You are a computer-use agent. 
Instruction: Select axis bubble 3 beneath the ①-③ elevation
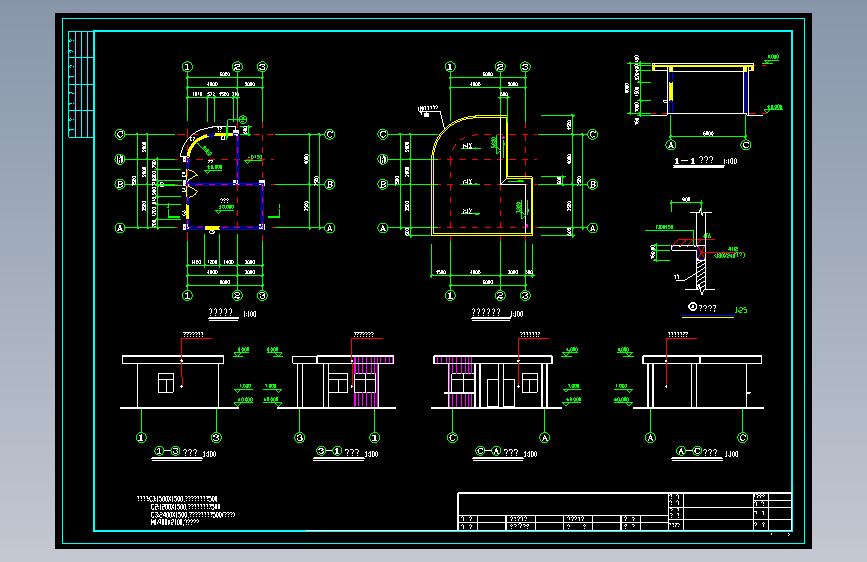(x=216, y=438)
